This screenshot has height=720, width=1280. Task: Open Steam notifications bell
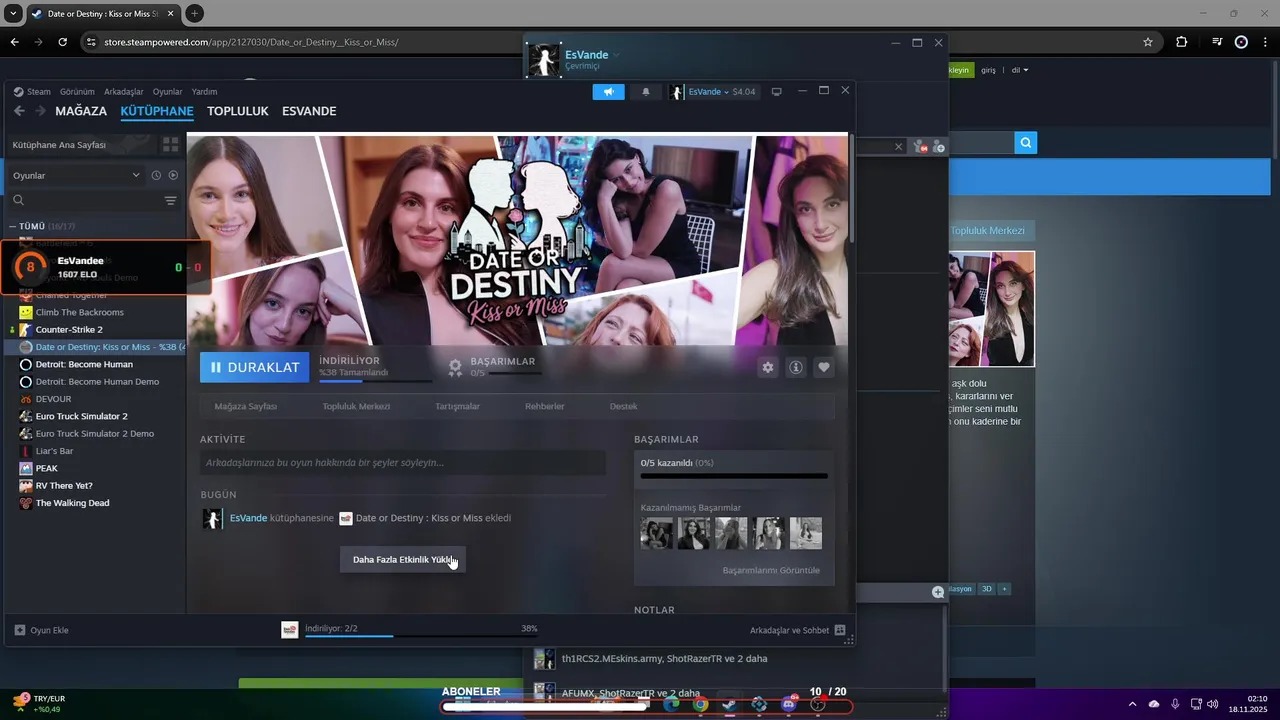645,92
